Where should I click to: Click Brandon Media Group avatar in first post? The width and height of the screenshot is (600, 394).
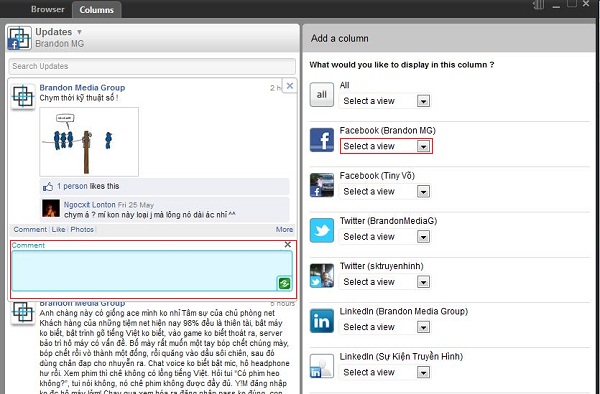[23, 96]
